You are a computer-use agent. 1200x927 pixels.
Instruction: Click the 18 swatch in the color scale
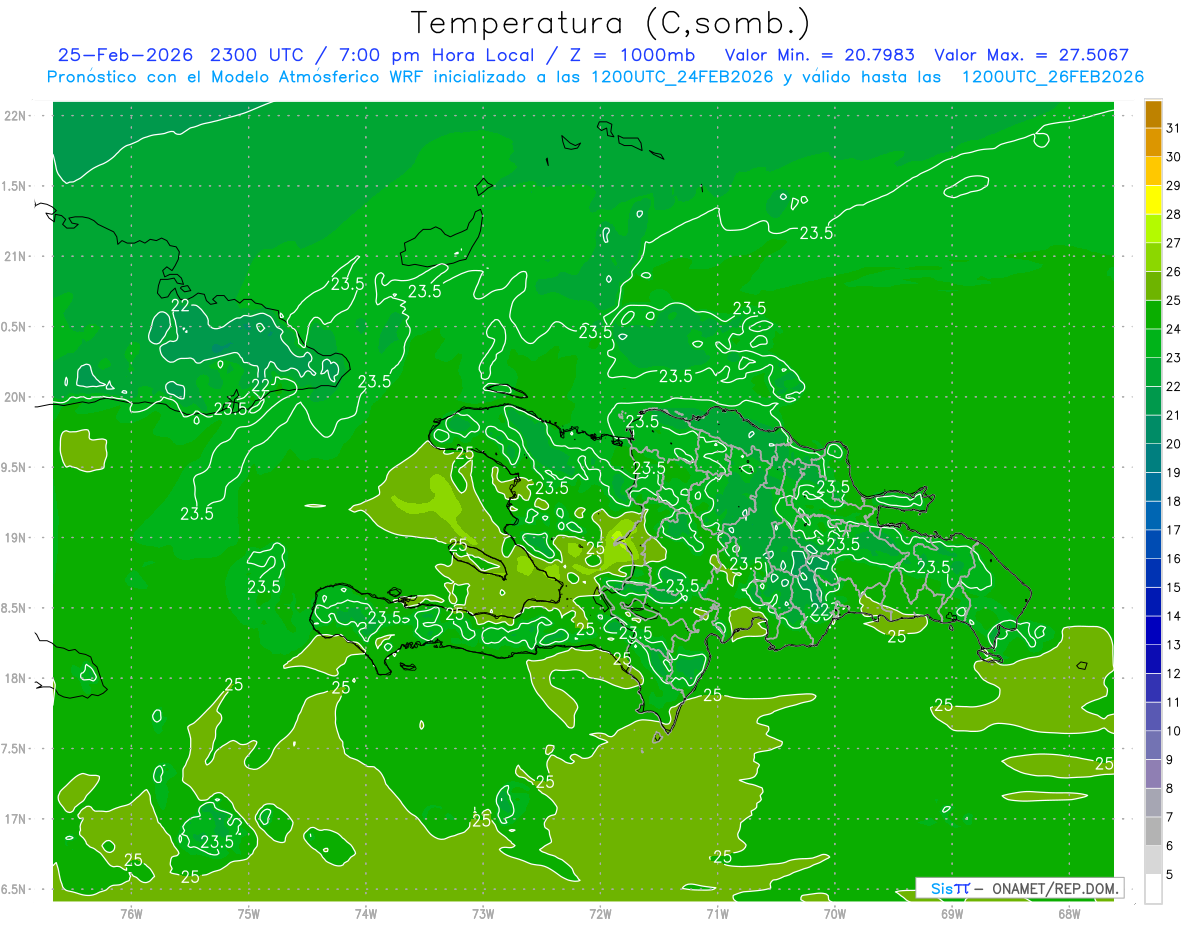coord(1153,487)
